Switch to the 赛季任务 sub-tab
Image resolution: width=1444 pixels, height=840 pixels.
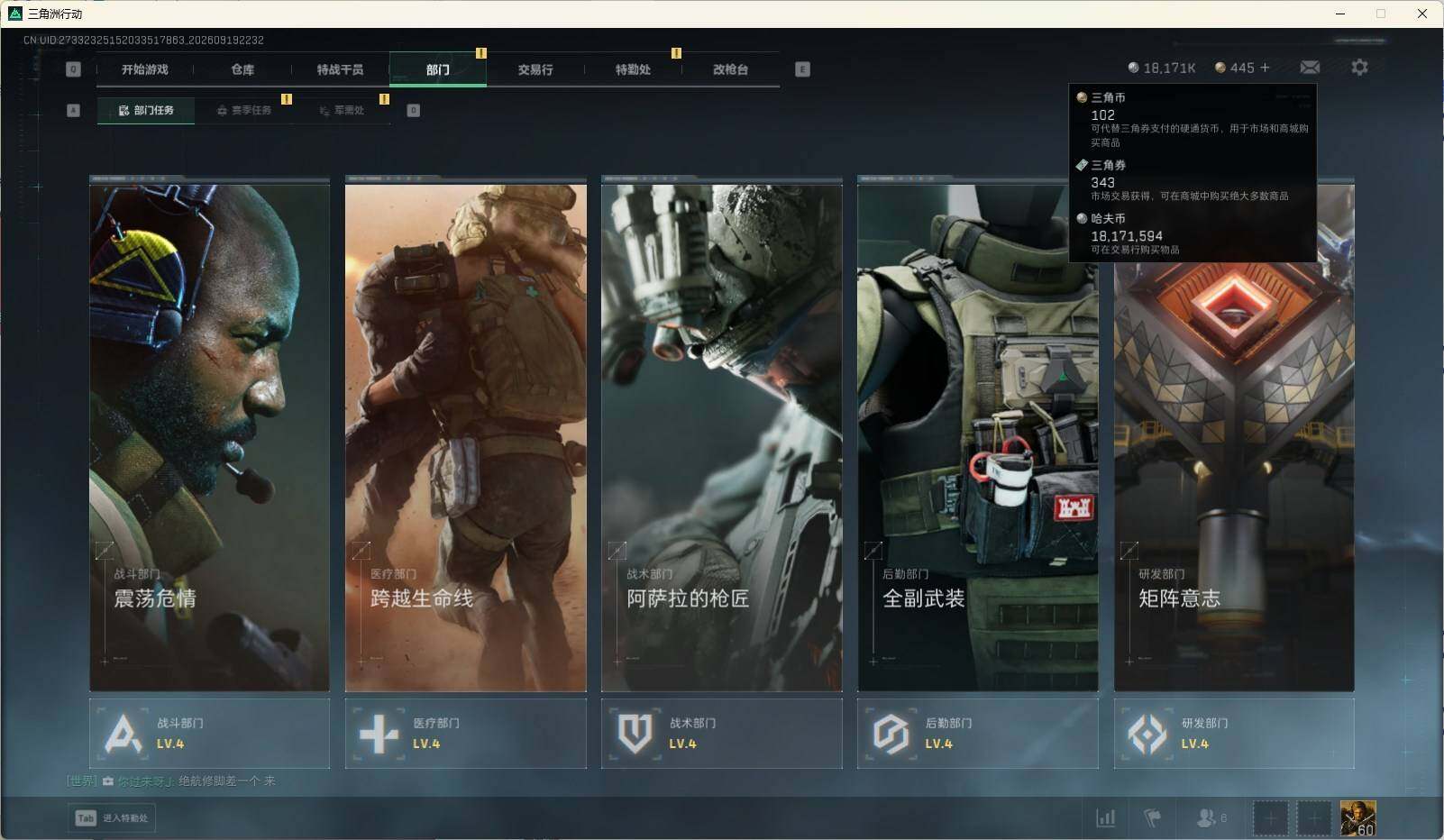point(243,110)
